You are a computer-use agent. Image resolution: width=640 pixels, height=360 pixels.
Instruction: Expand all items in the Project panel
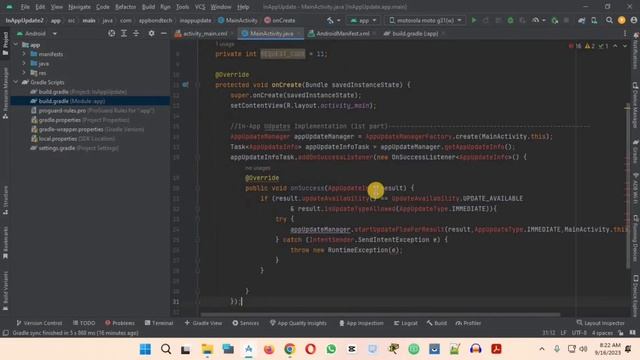pyautogui.click(x=124, y=33)
